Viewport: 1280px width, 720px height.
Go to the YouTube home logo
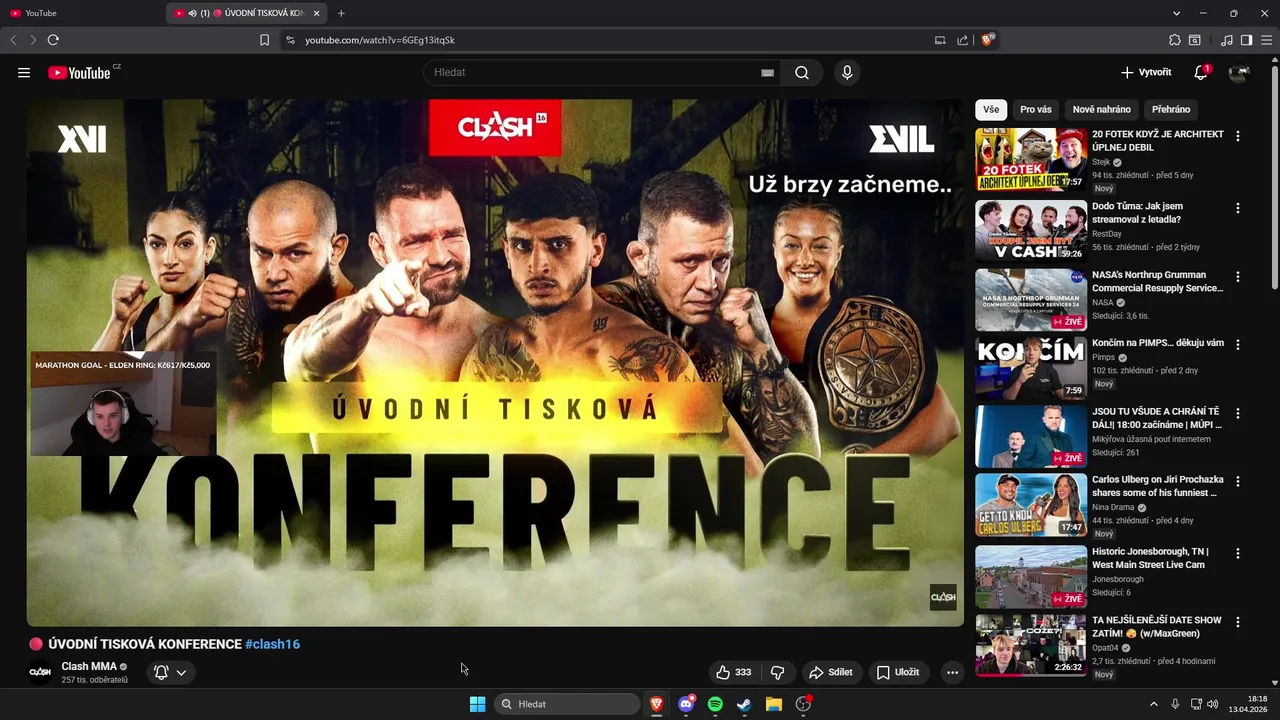click(x=79, y=73)
